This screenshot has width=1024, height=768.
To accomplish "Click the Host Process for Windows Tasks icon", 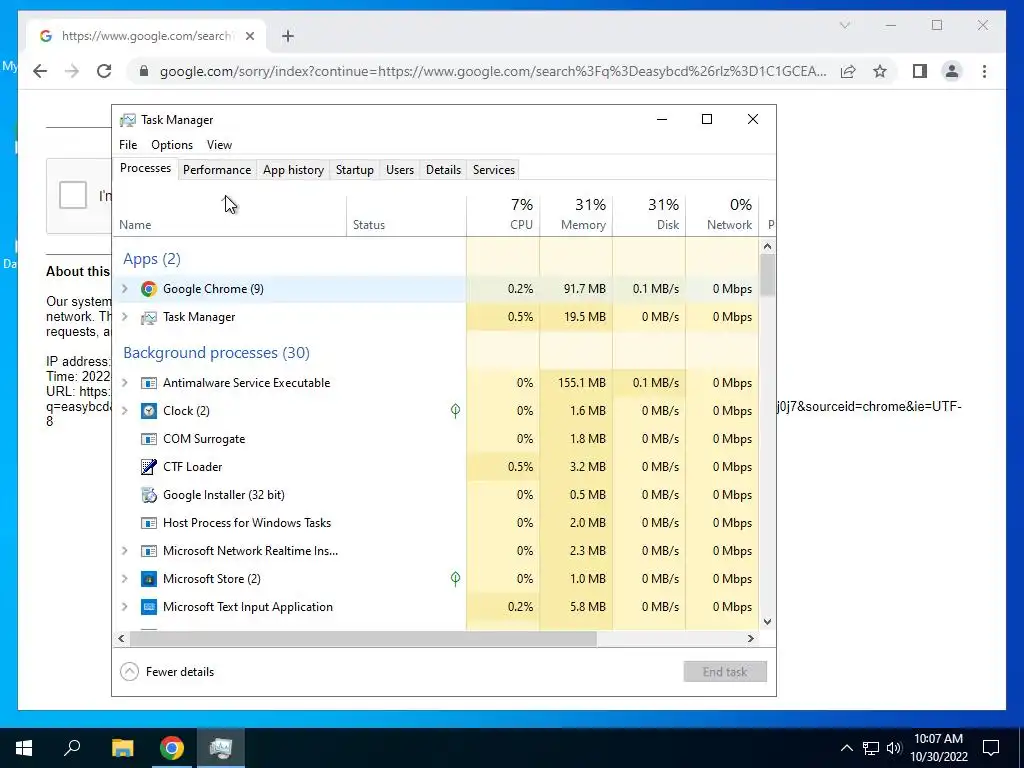I will [x=149, y=523].
